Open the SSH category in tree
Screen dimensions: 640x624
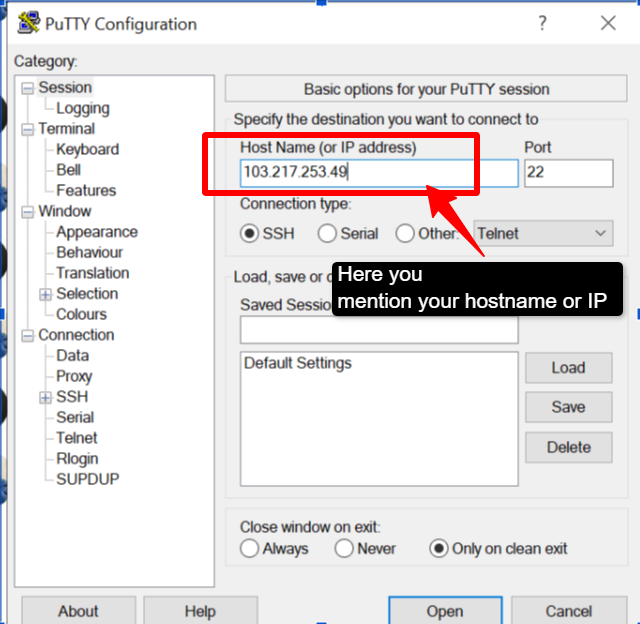(x=72, y=397)
